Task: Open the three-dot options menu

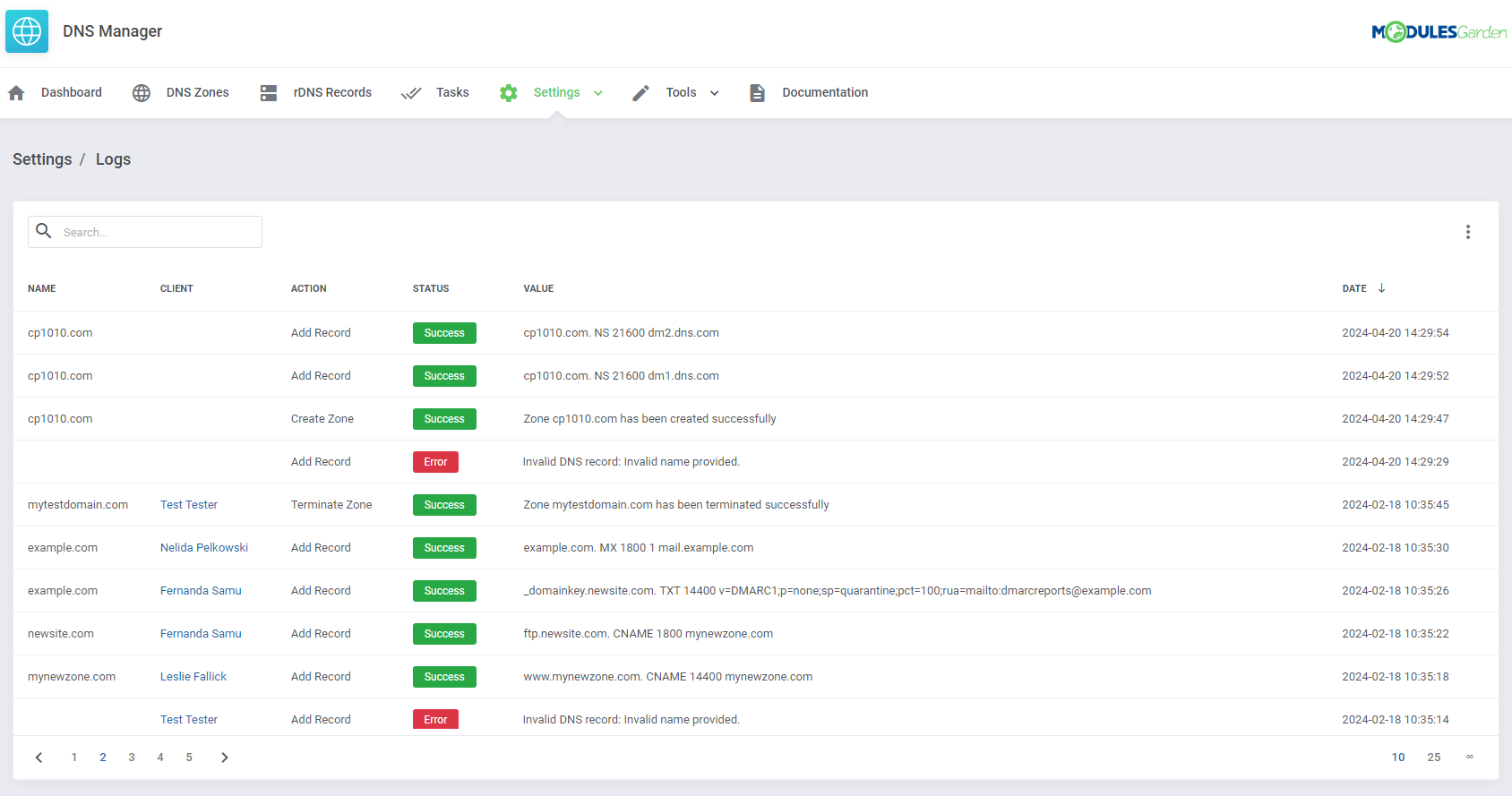Action: pyautogui.click(x=1467, y=232)
